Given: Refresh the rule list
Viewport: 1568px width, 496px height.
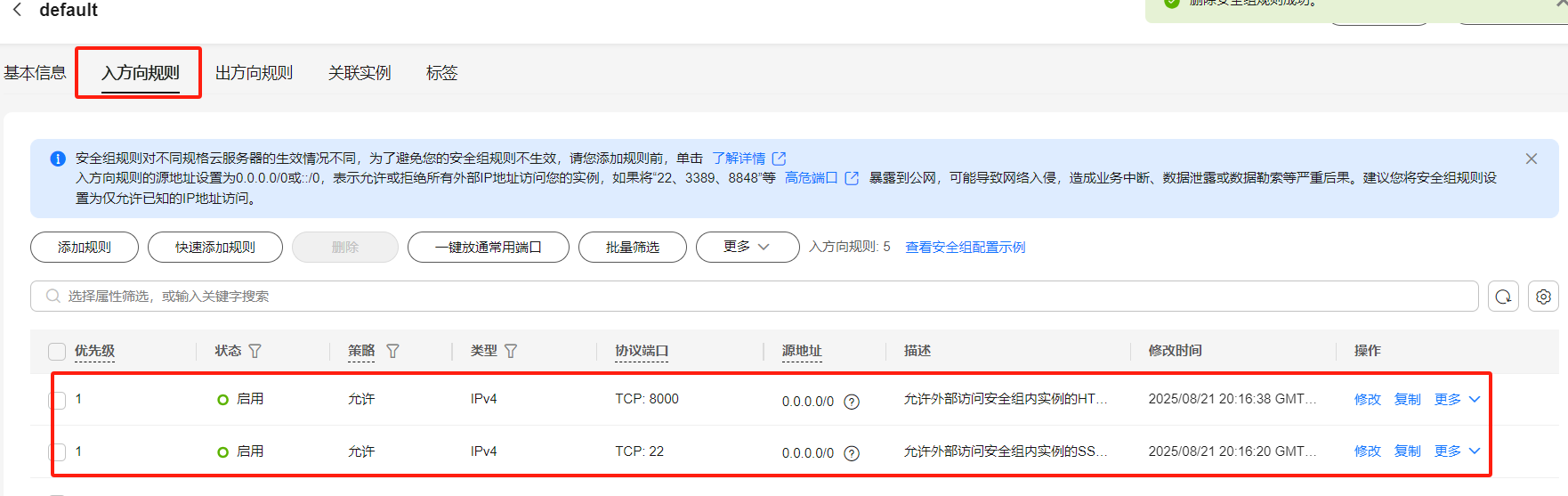Looking at the screenshot, I should pos(1503,297).
